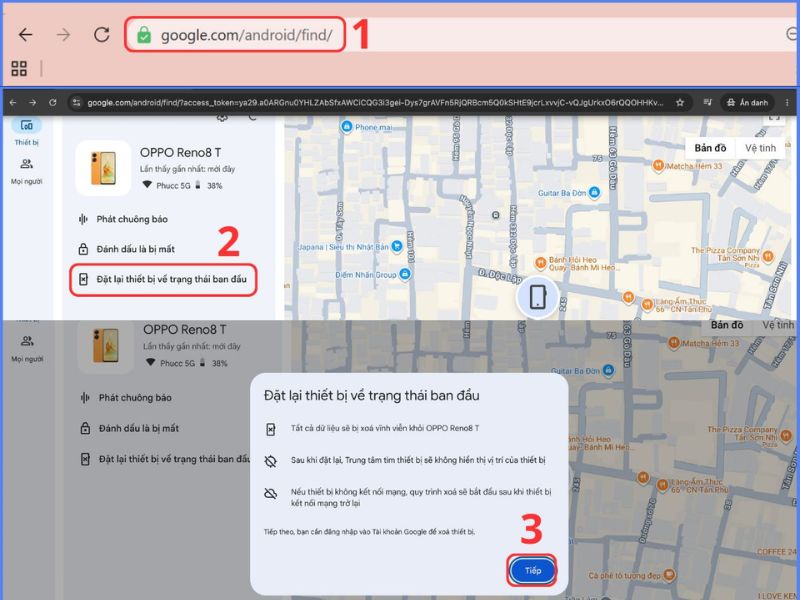Click the cloud-off icon beside Nếu thiết bị không kết nối line
The image size is (800, 600).
click(x=270, y=493)
